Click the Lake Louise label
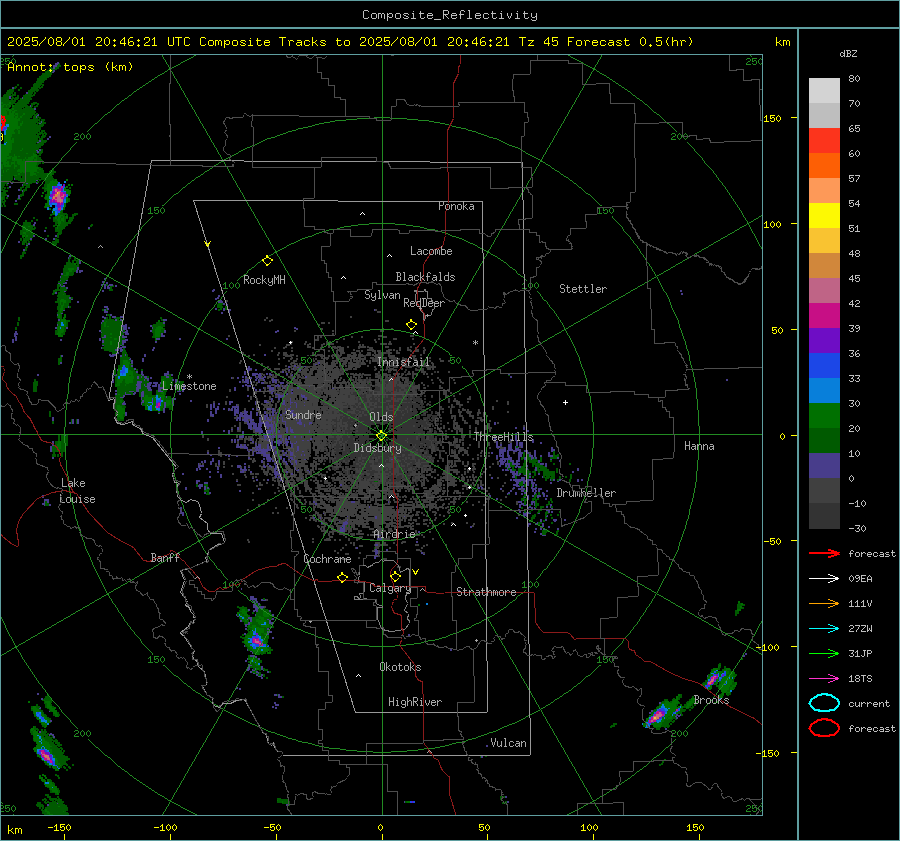 coord(77,491)
